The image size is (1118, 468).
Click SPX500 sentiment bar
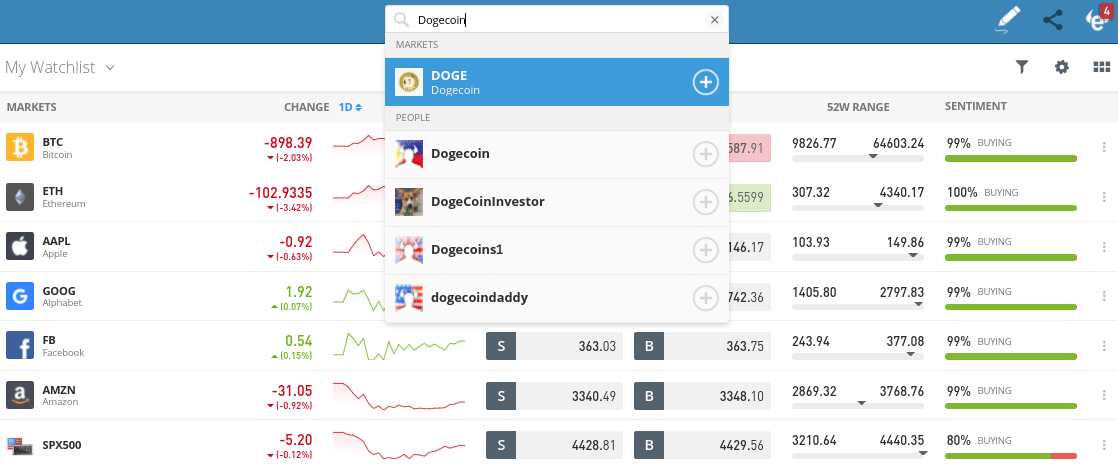click(x=1010, y=455)
